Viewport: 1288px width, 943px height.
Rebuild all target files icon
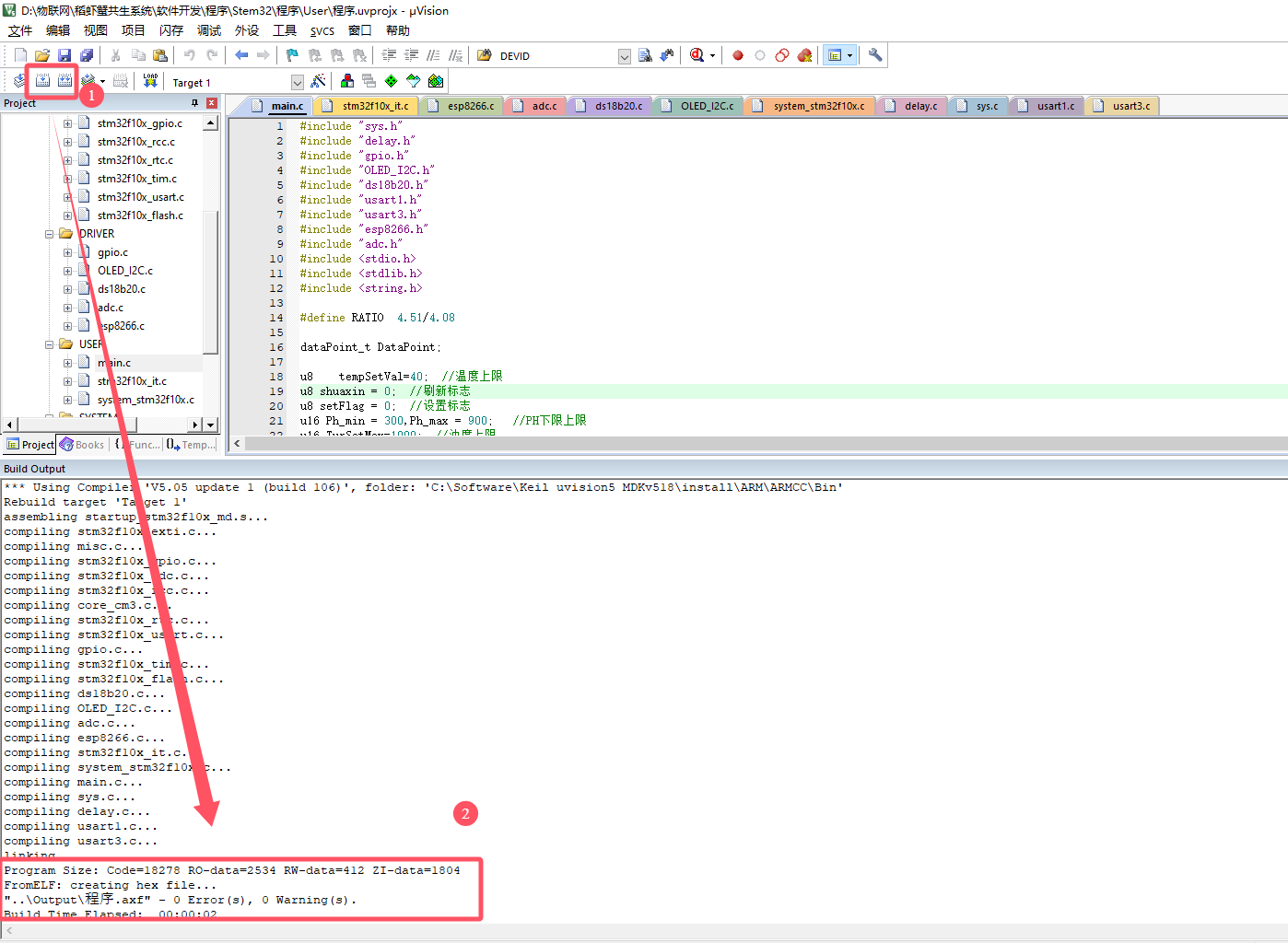[64, 81]
